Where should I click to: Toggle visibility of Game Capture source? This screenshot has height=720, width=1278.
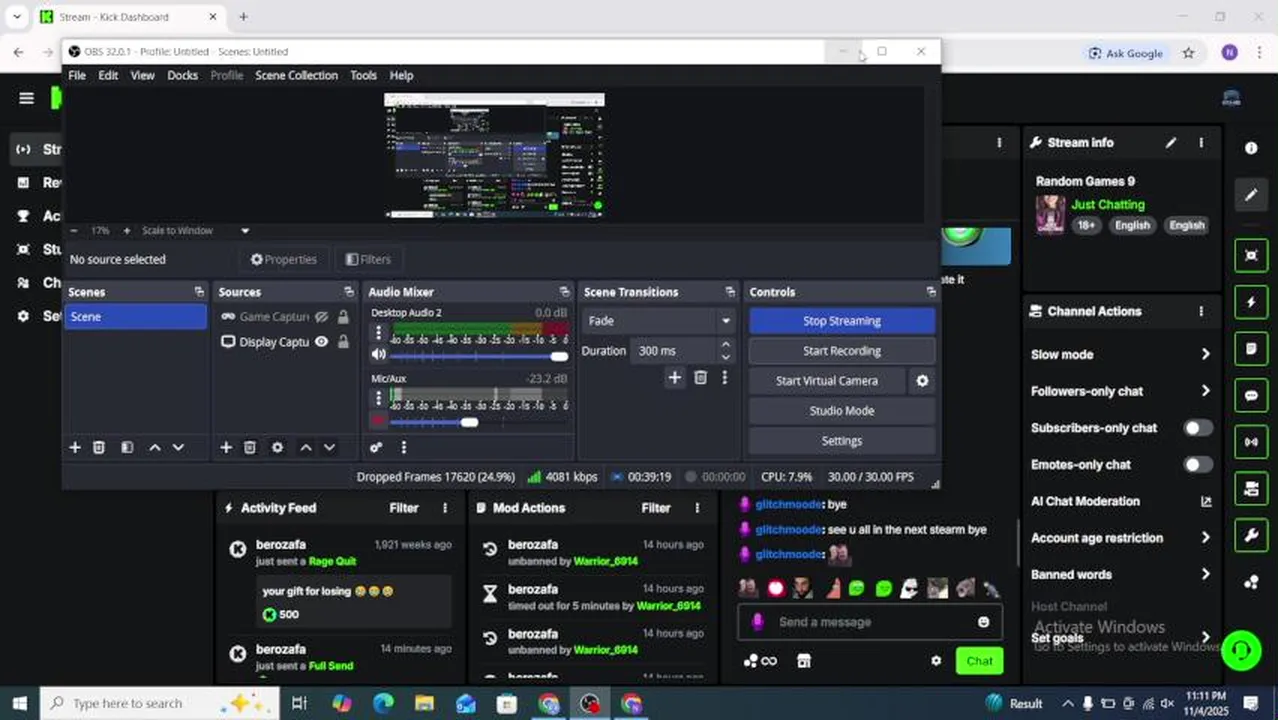pyautogui.click(x=321, y=317)
